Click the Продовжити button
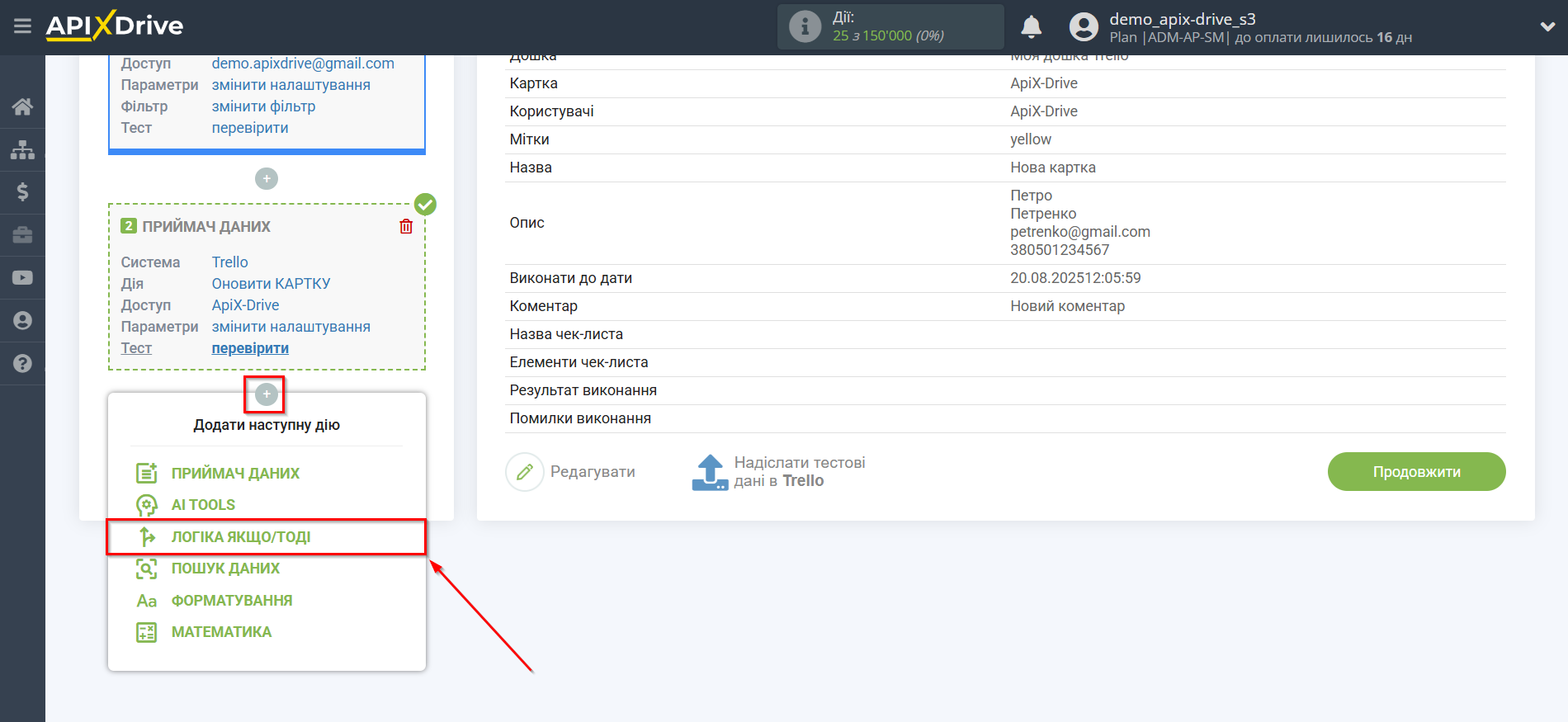The height and width of the screenshot is (722, 1568). click(x=1416, y=472)
